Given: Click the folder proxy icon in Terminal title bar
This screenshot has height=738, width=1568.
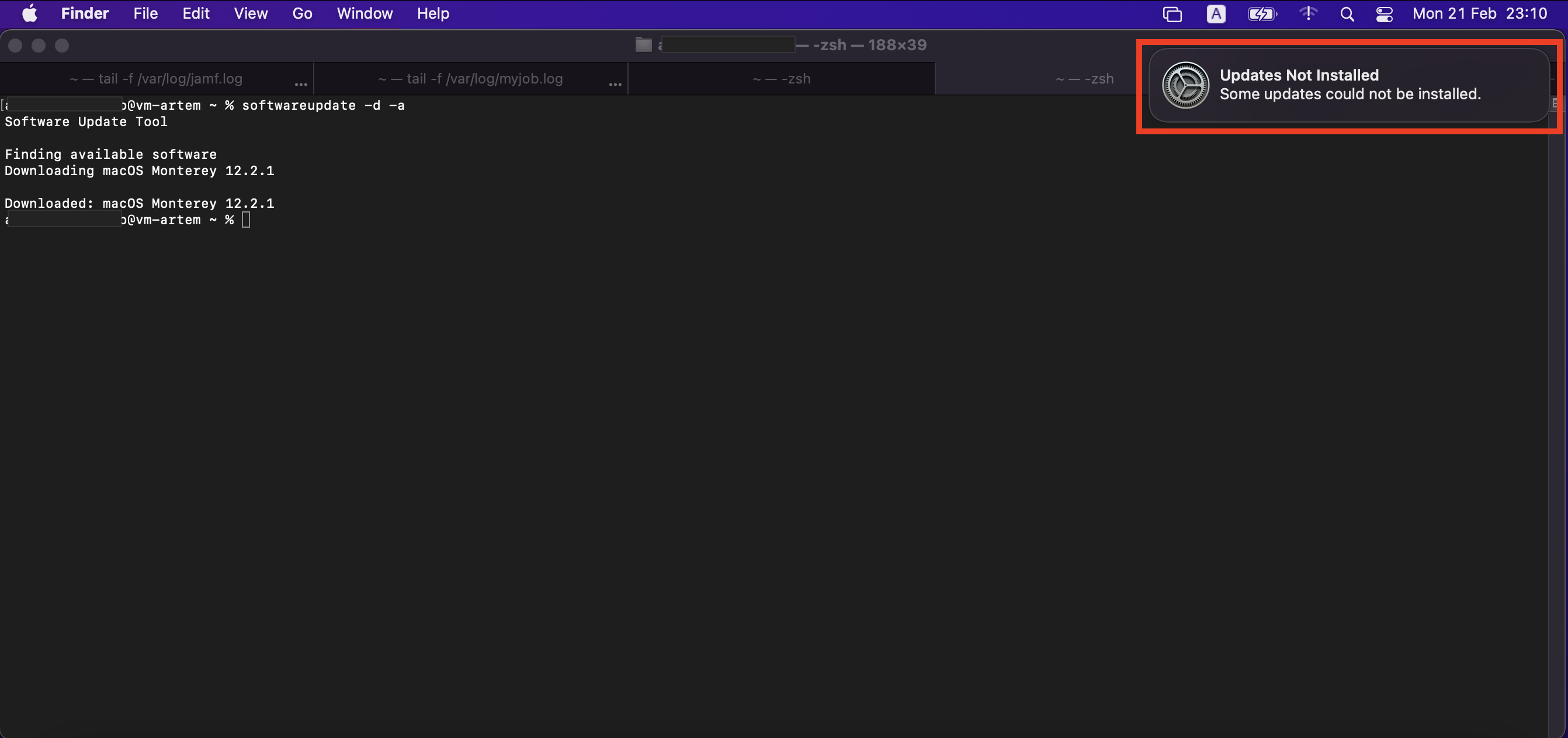Looking at the screenshot, I should click(643, 44).
